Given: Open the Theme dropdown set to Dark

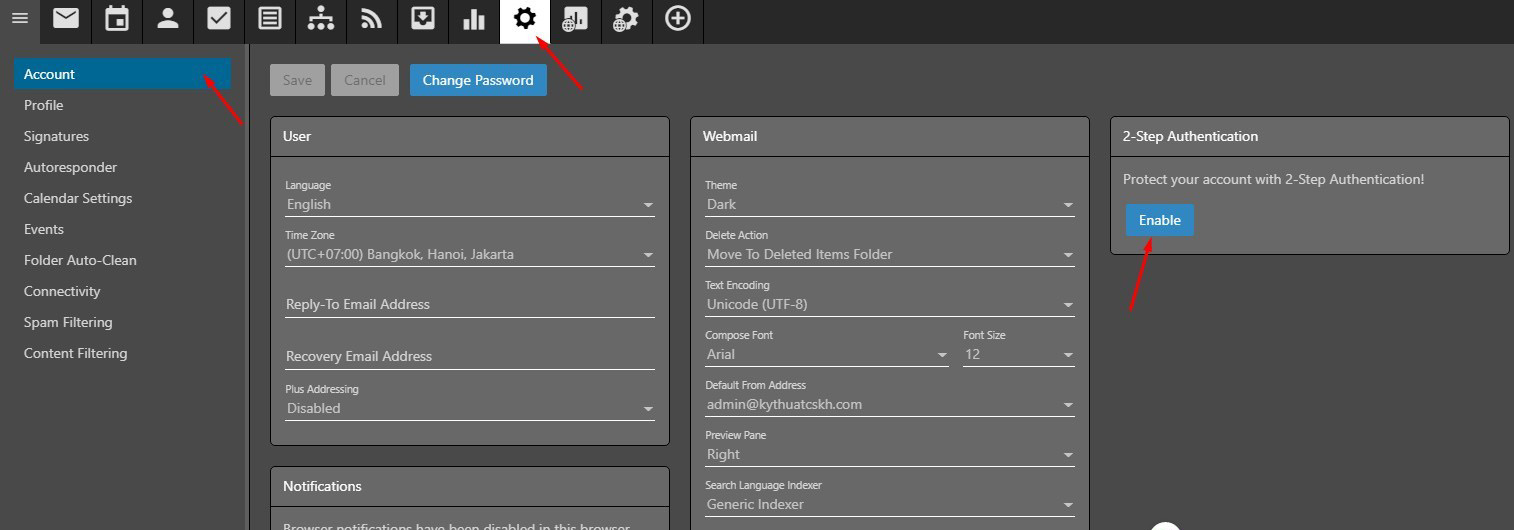Looking at the screenshot, I should pos(889,204).
